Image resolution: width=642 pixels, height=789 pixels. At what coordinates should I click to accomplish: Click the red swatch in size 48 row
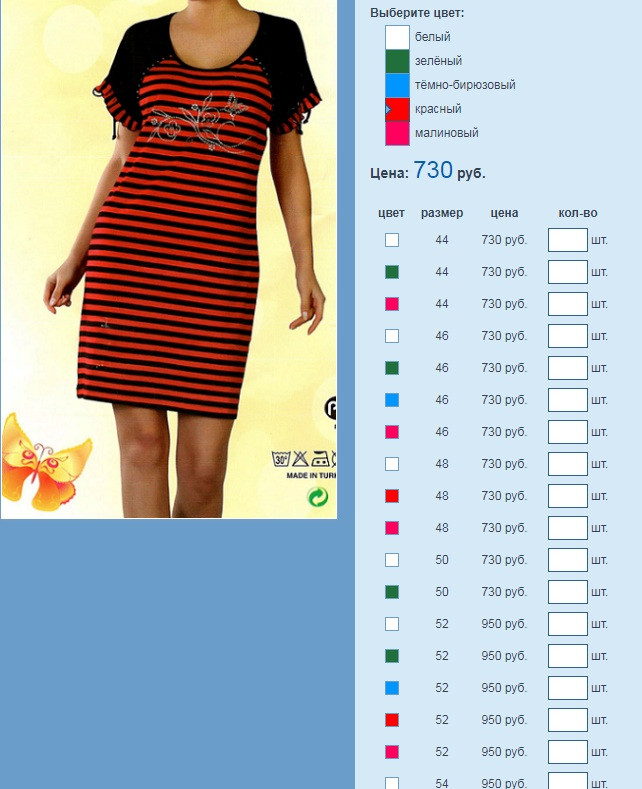[392, 496]
